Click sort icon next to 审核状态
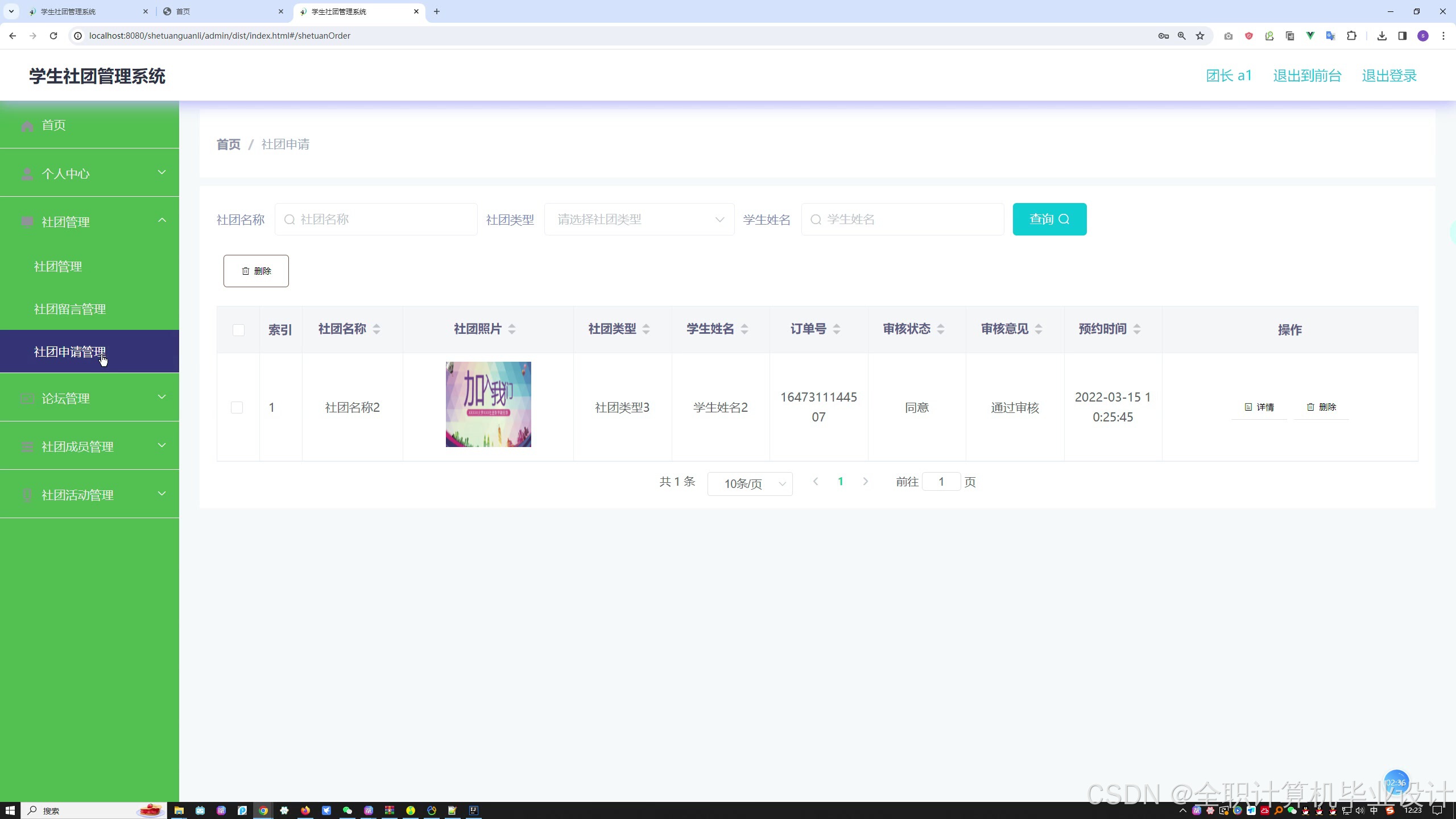 coord(941,329)
